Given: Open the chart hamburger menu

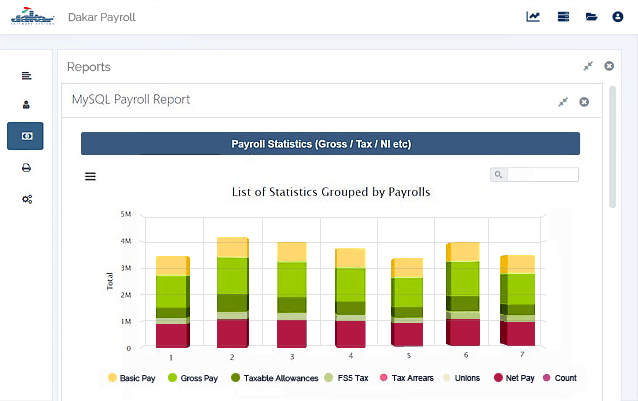Looking at the screenshot, I should click(90, 176).
